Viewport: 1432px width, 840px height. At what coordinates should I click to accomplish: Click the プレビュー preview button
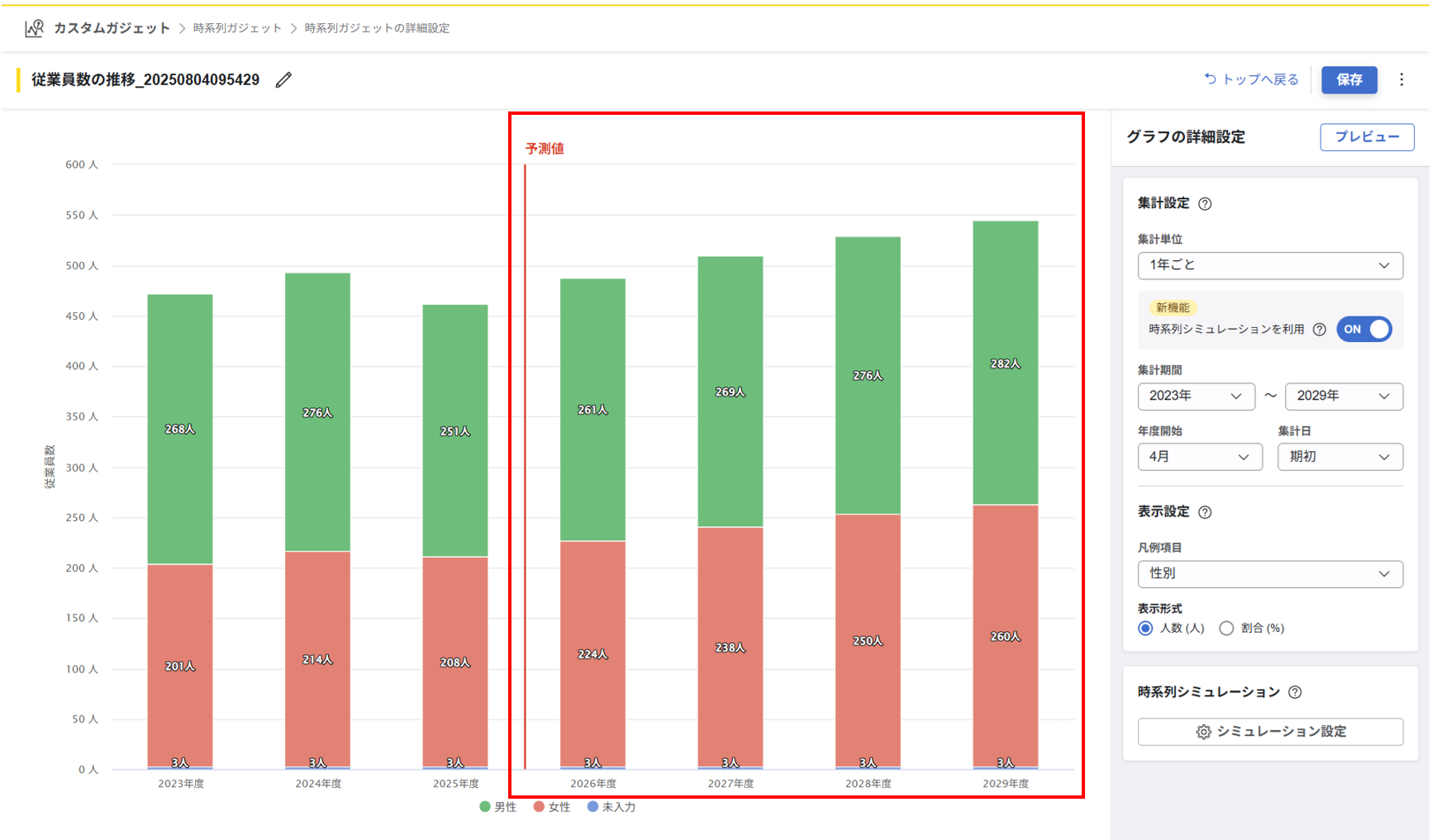click(1367, 137)
